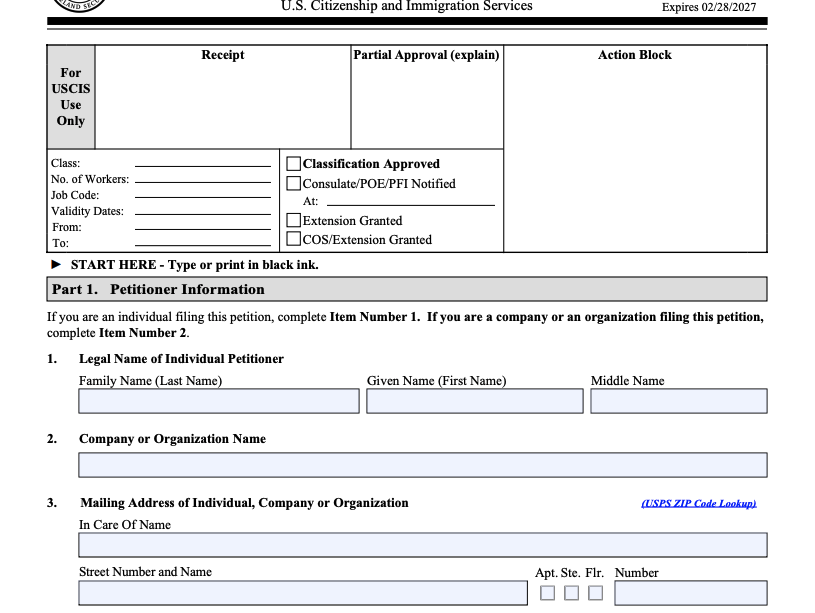This screenshot has width=815, height=613.
Task: Click the 'START HERE' instruction text
Action: 194,265
